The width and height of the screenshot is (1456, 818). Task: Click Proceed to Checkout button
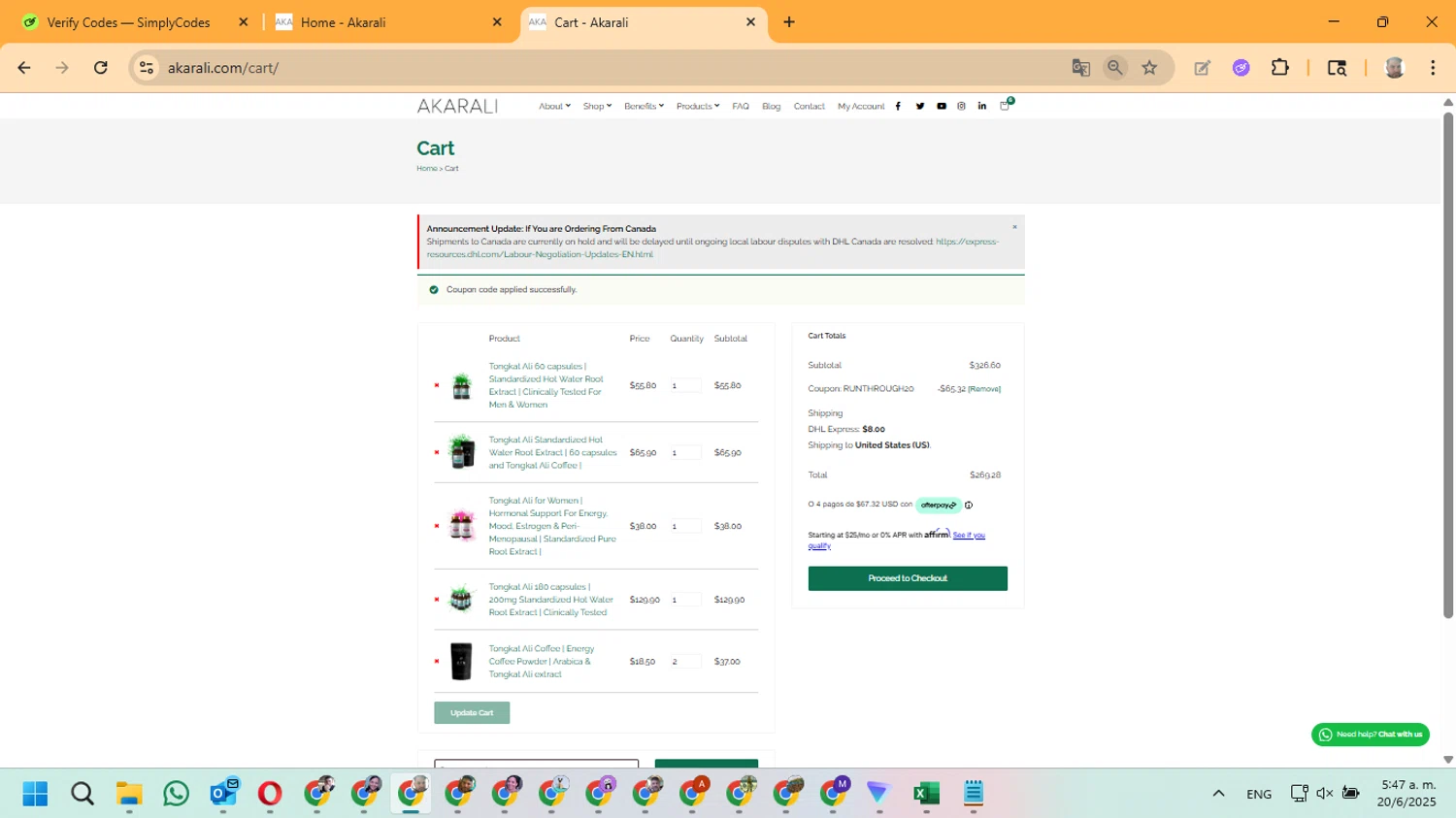point(908,578)
